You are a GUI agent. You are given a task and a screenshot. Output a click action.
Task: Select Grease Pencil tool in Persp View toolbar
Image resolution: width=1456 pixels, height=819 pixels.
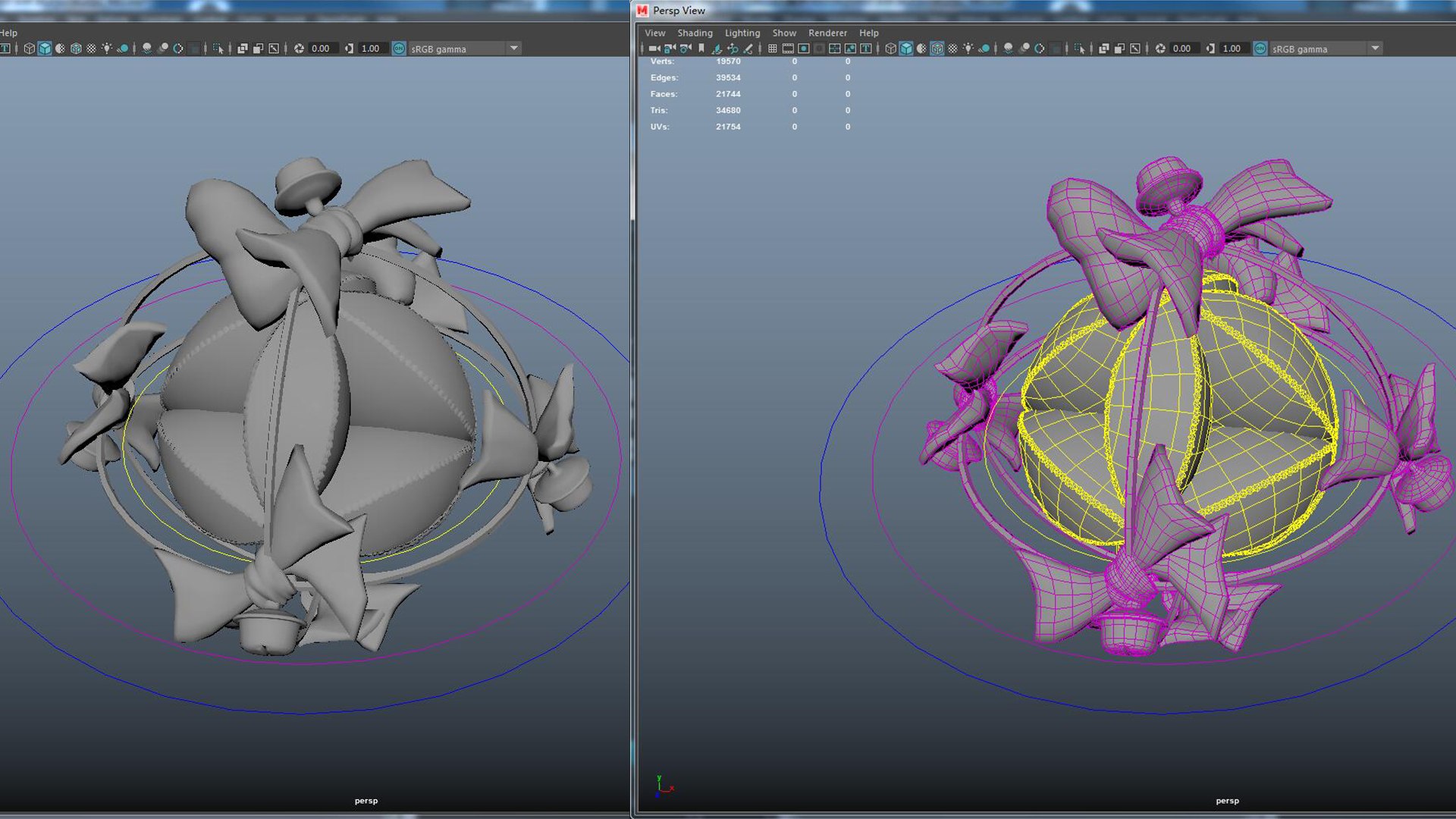(x=748, y=49)
